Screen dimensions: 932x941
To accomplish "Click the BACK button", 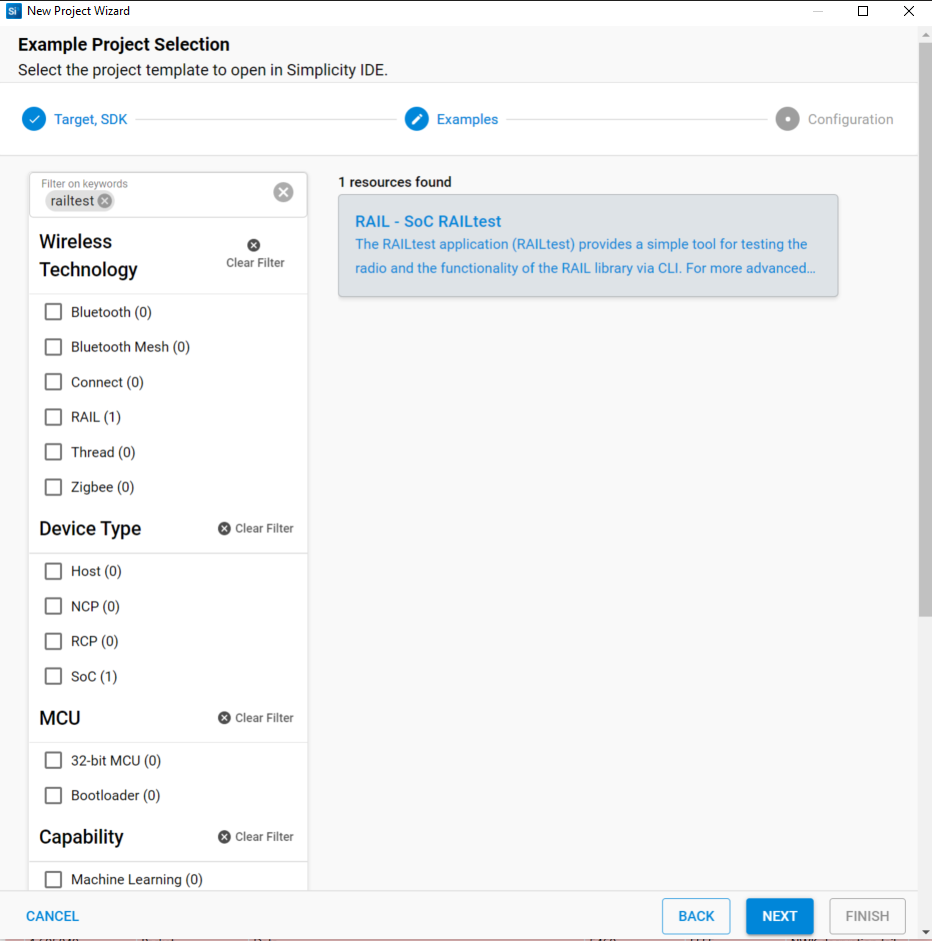I will point(696,916).
